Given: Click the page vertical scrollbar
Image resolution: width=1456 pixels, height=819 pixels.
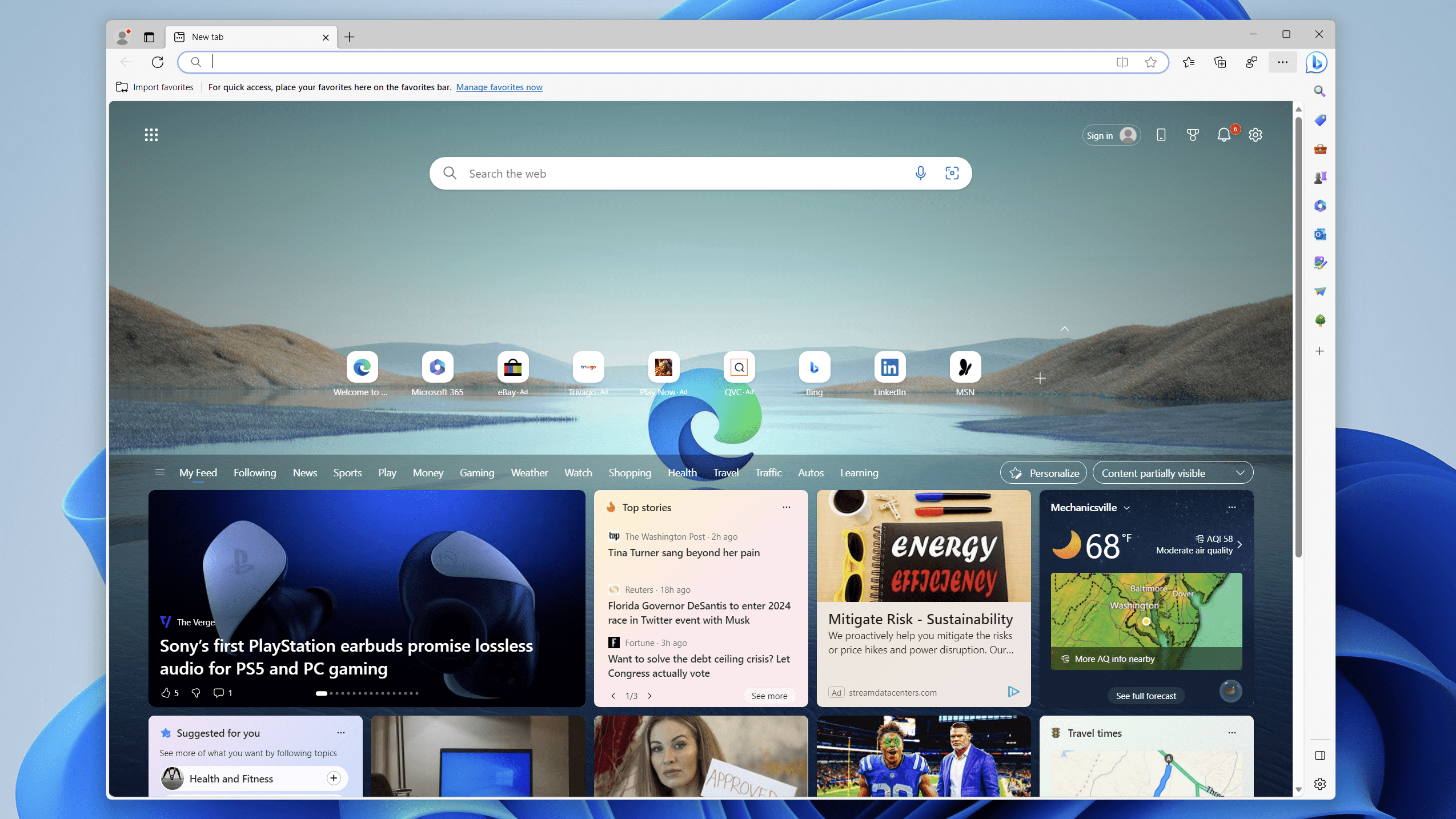Looking at the screenshot, I should pos(1298,337).
